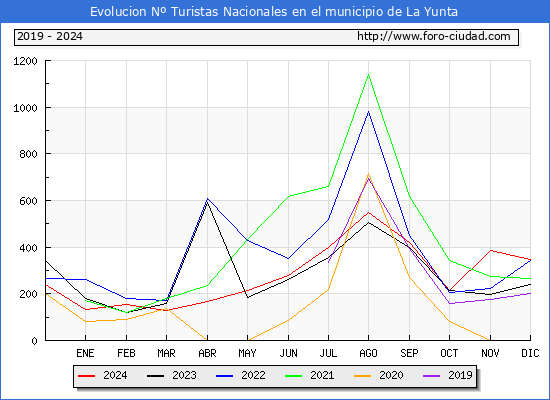Click the 400 y-axis value
This screenshot has height=400, width=550.
click(x=28, y=248)
